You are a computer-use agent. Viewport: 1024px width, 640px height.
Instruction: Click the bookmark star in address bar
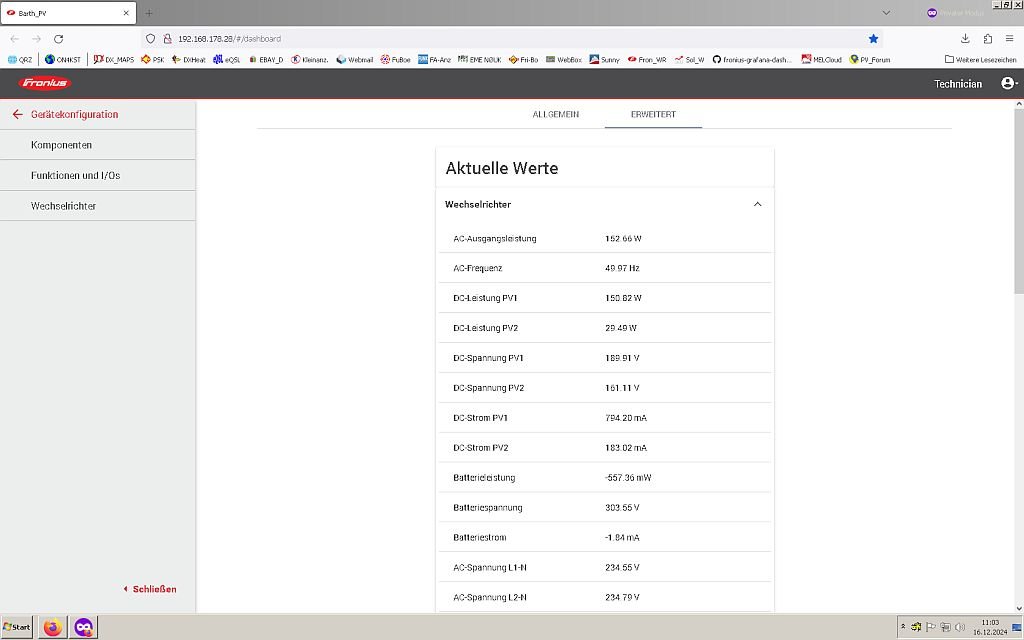873,39
